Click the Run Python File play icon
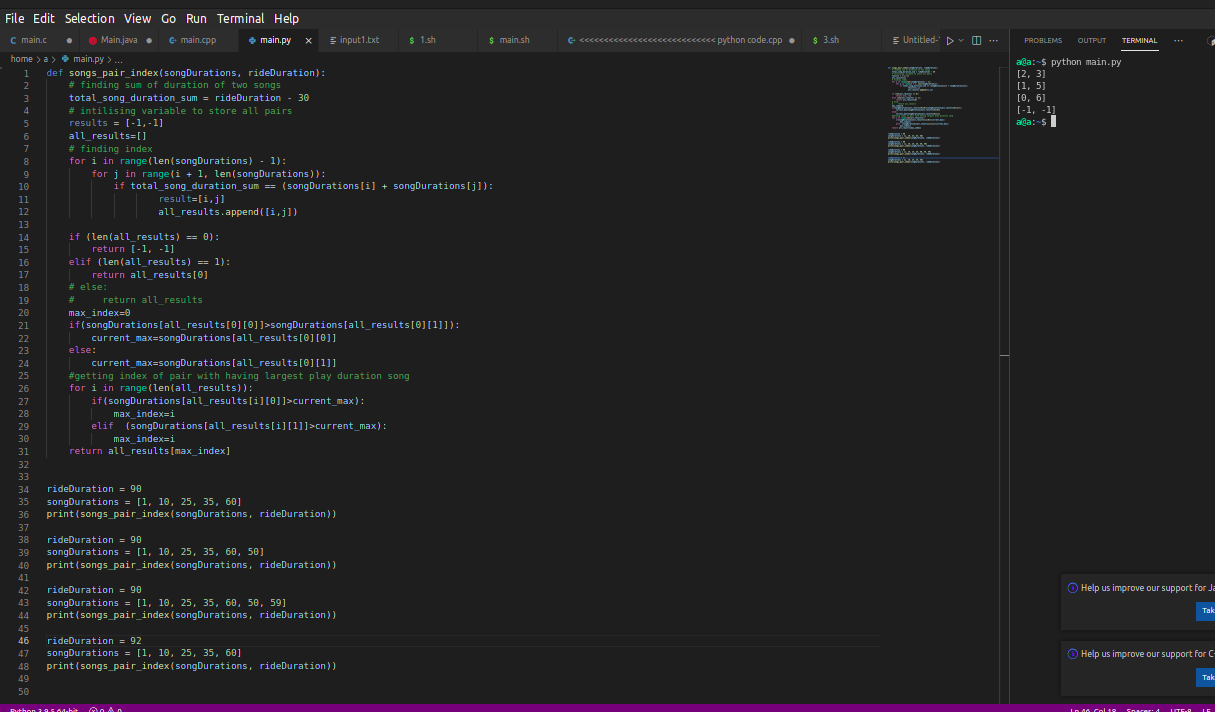This screenshot has height=712, width=1215. coord(950,40)
